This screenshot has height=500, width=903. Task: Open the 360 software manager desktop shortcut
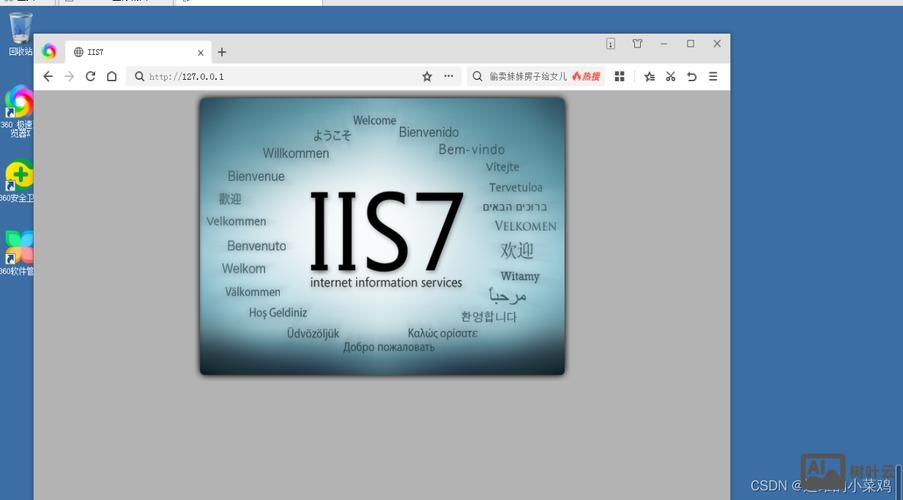[17, 253]
